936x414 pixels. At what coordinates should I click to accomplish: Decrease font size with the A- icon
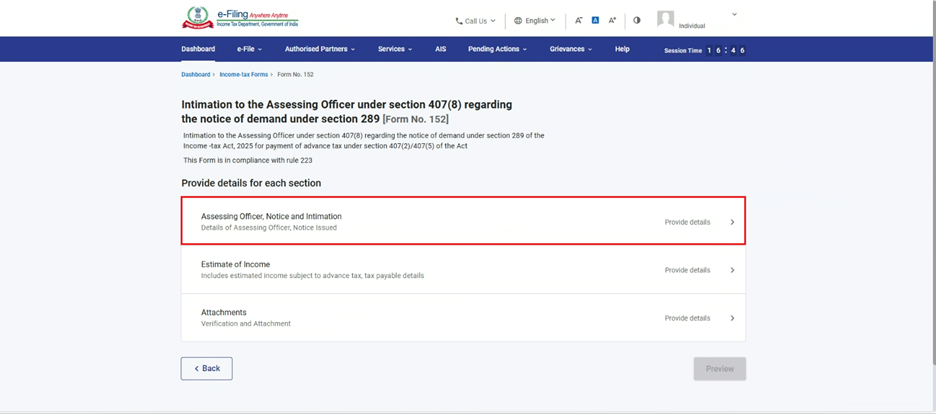(578, 20)
